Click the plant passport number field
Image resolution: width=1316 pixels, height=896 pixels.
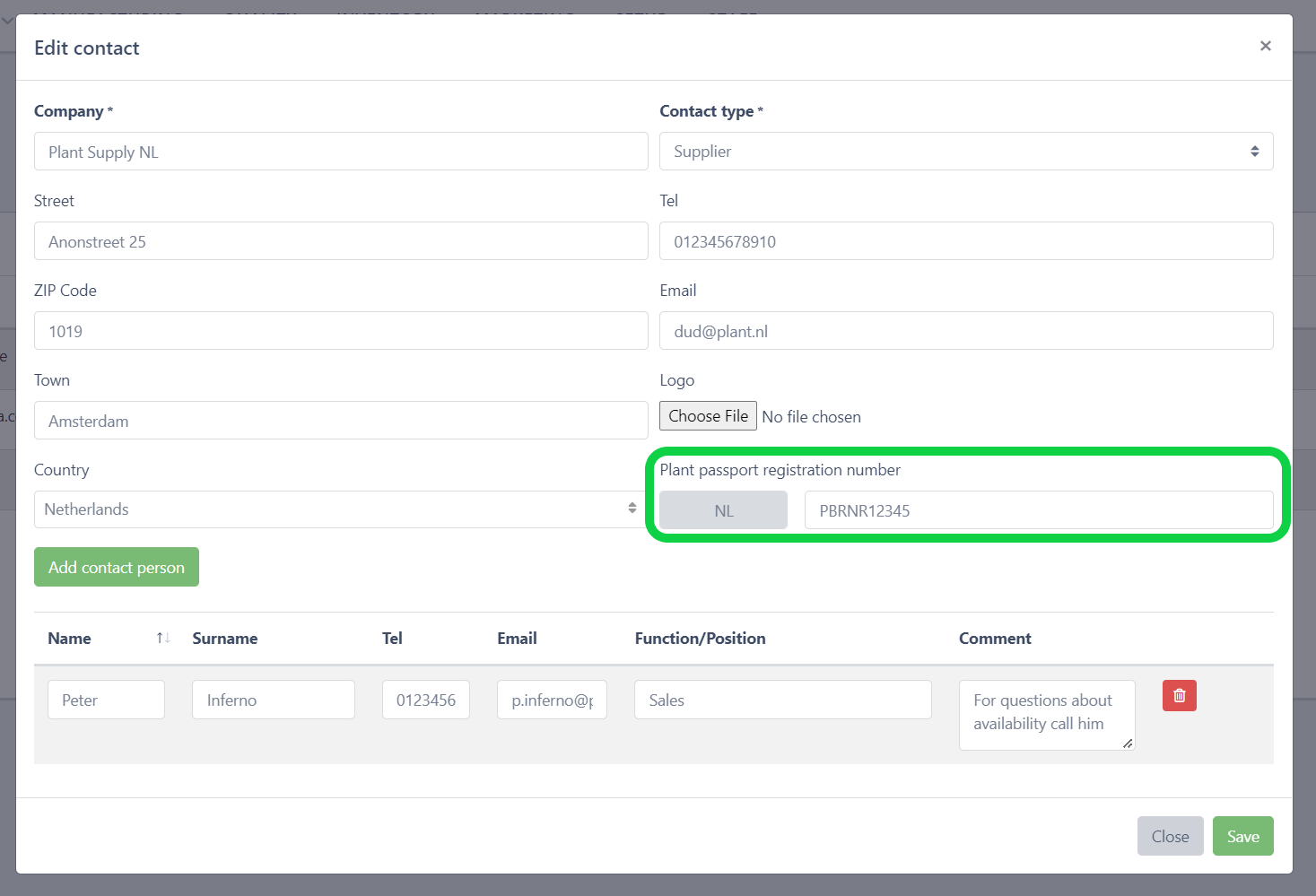coord(1038,510)
